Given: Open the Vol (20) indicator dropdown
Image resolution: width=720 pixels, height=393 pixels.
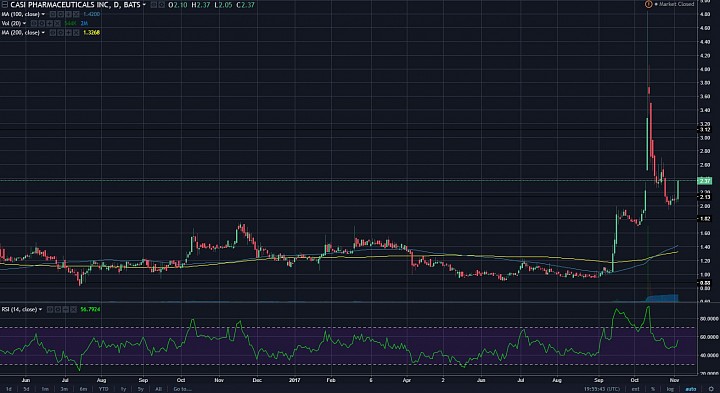Looking at the screenshot, I should click(x=24, y=23).
